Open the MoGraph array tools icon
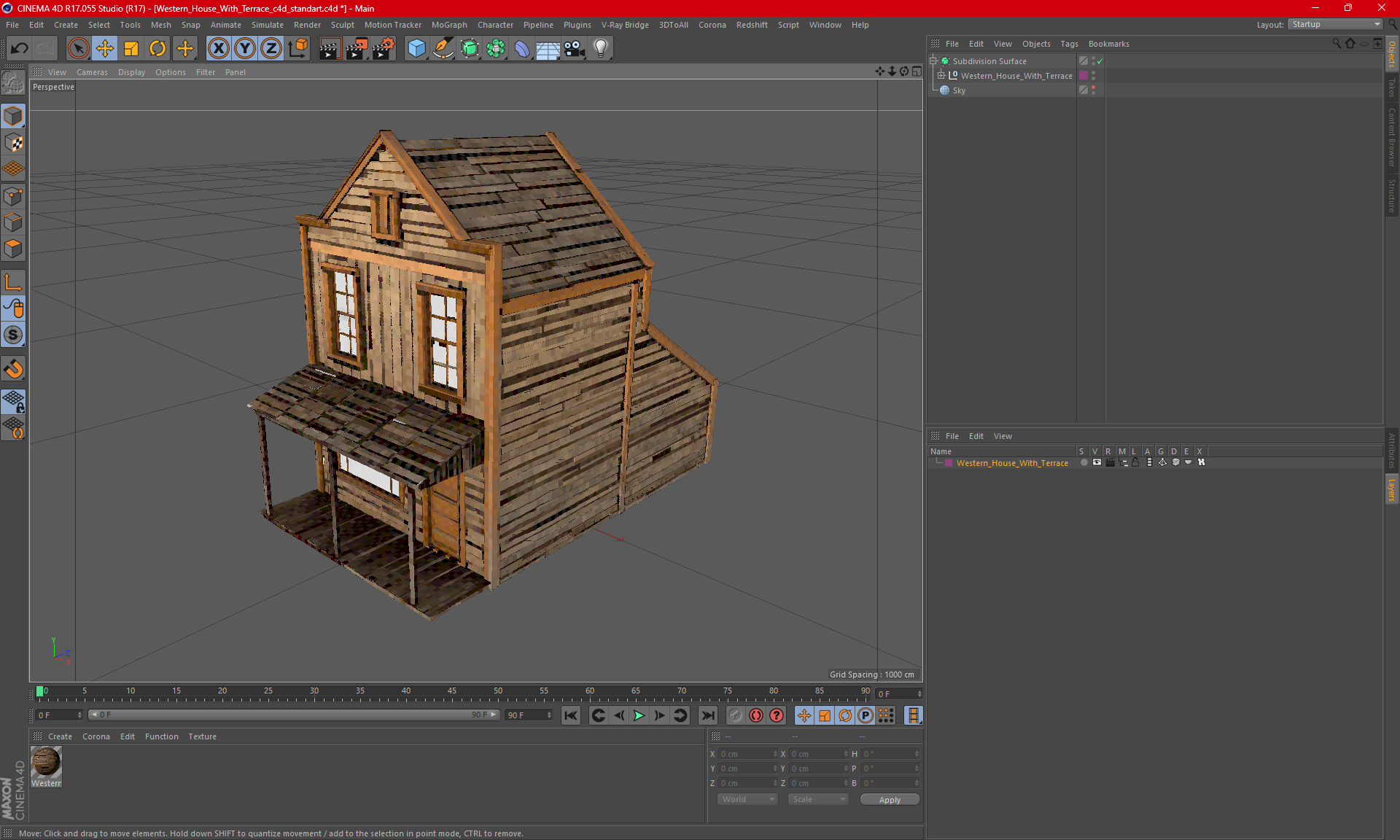This screenshot has width=1400, height=840. (496, 48)
